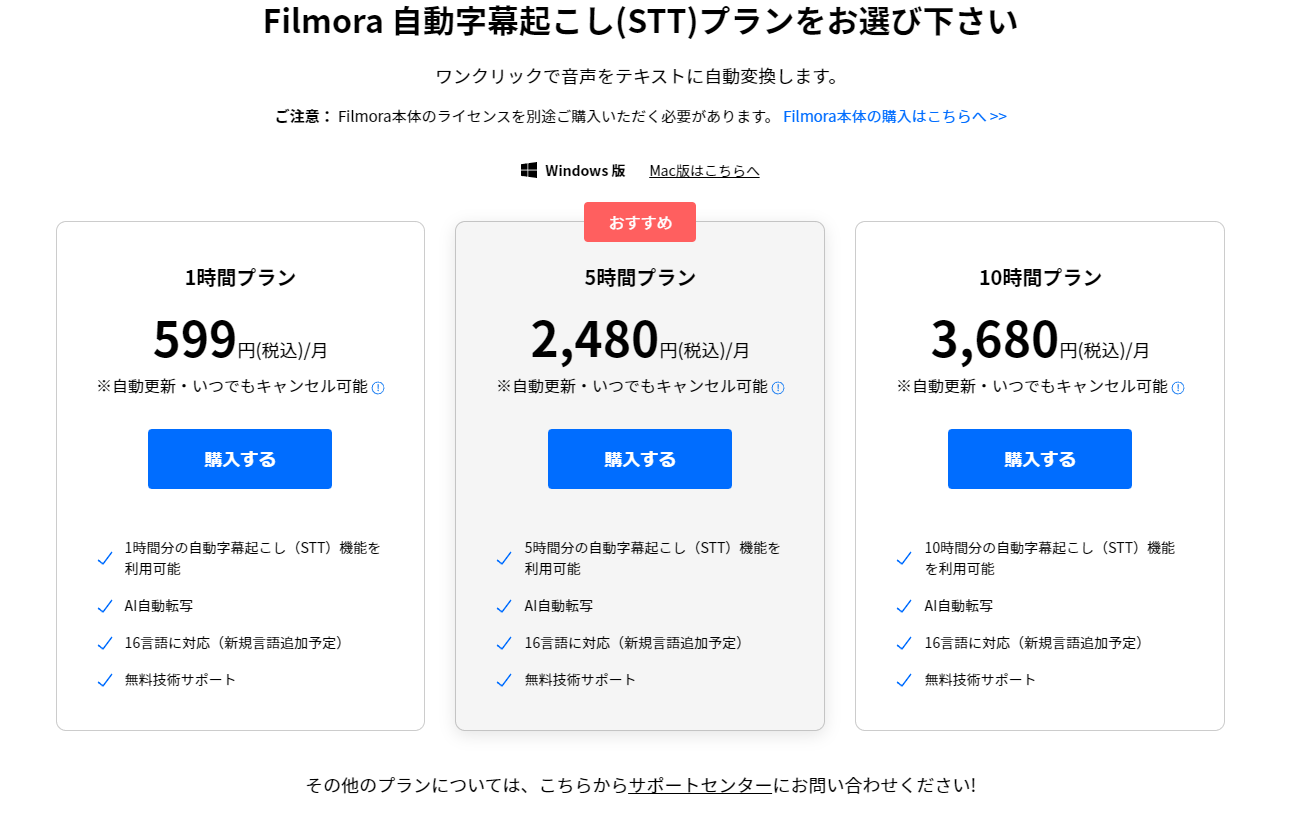Click the 599円 price text
The image size is (1309, 826).
[196, 340]
